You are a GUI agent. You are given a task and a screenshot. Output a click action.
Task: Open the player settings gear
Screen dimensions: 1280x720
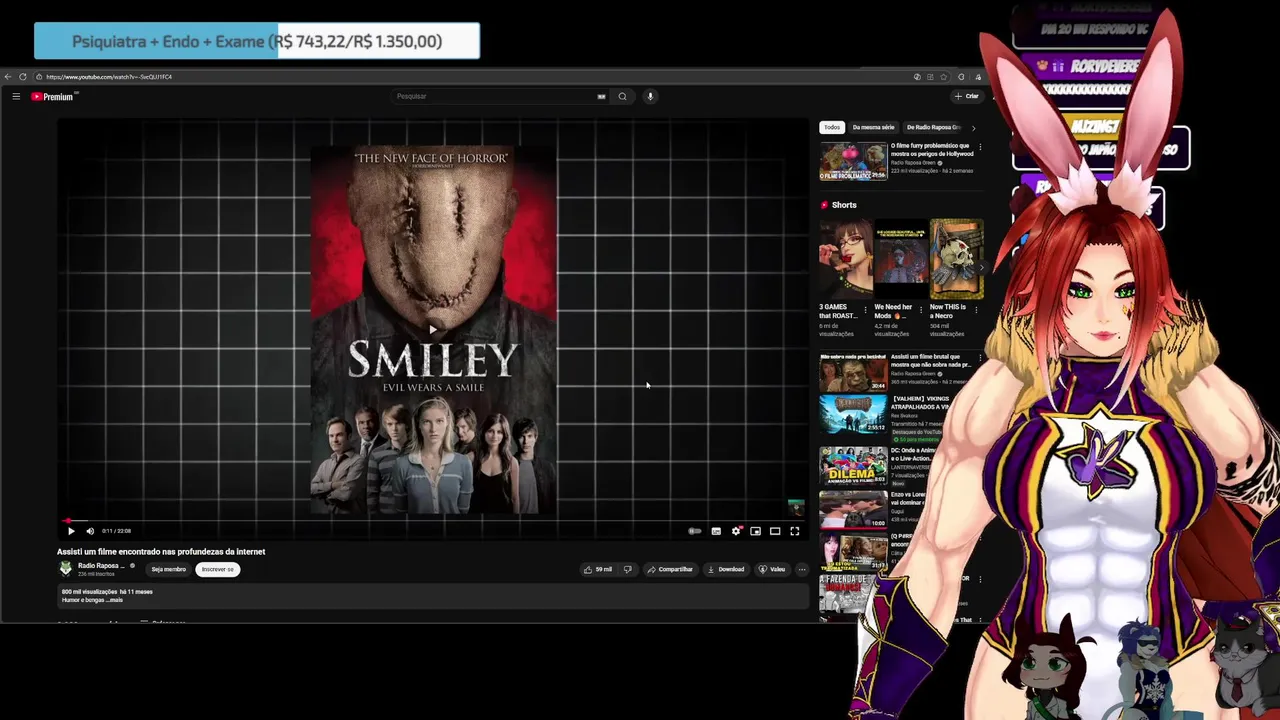pos(736,531)
